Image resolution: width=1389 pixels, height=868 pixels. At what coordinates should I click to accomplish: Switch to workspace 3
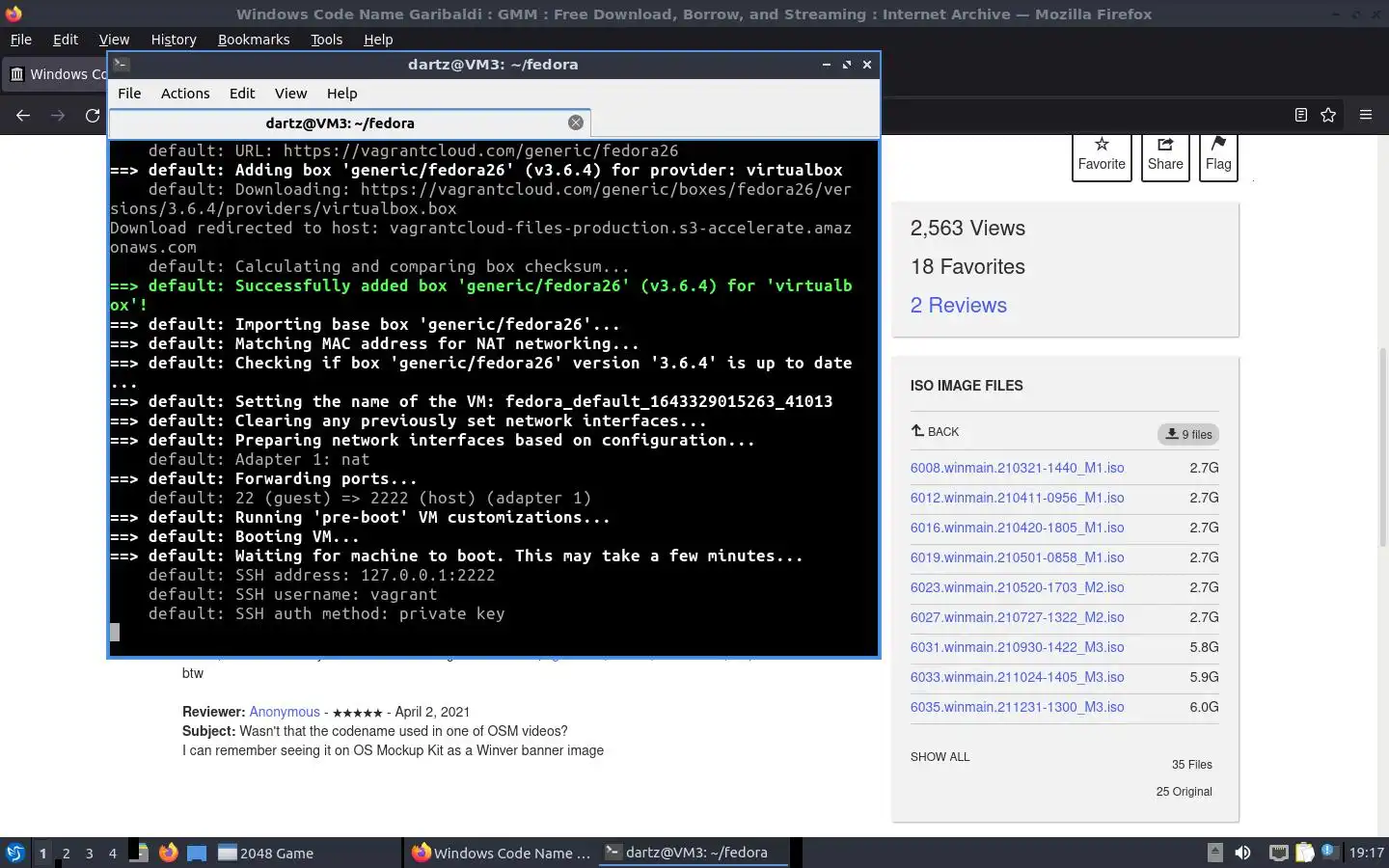pos(89,853)
